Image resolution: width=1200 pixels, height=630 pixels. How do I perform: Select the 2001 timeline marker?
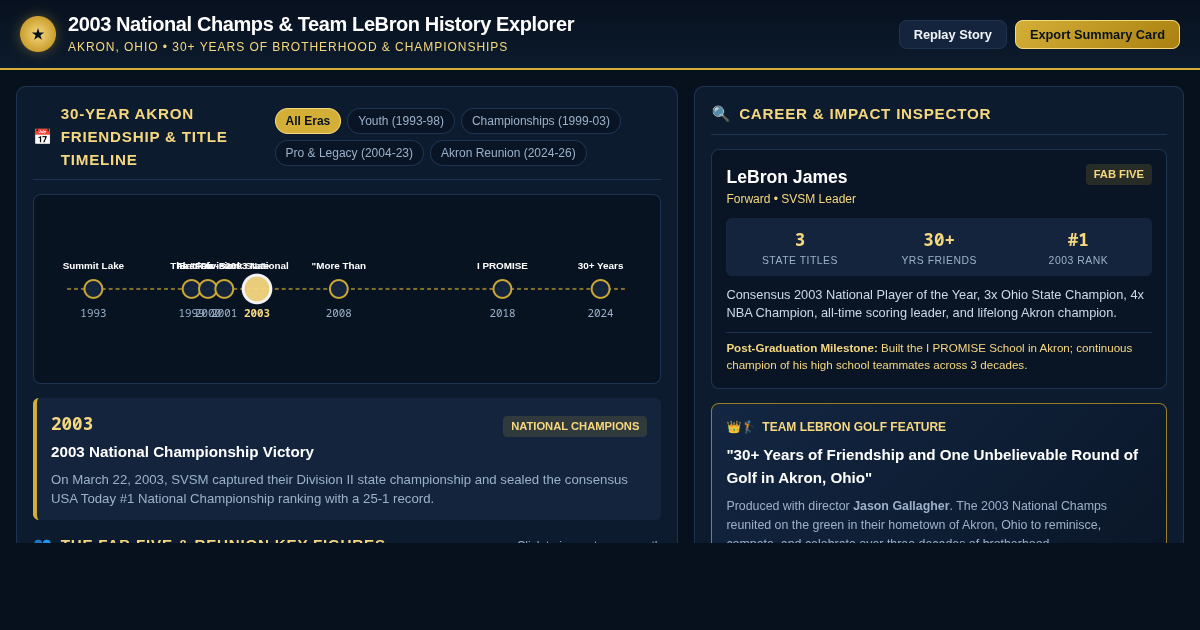pyautogui.click(x=224, y=289)
